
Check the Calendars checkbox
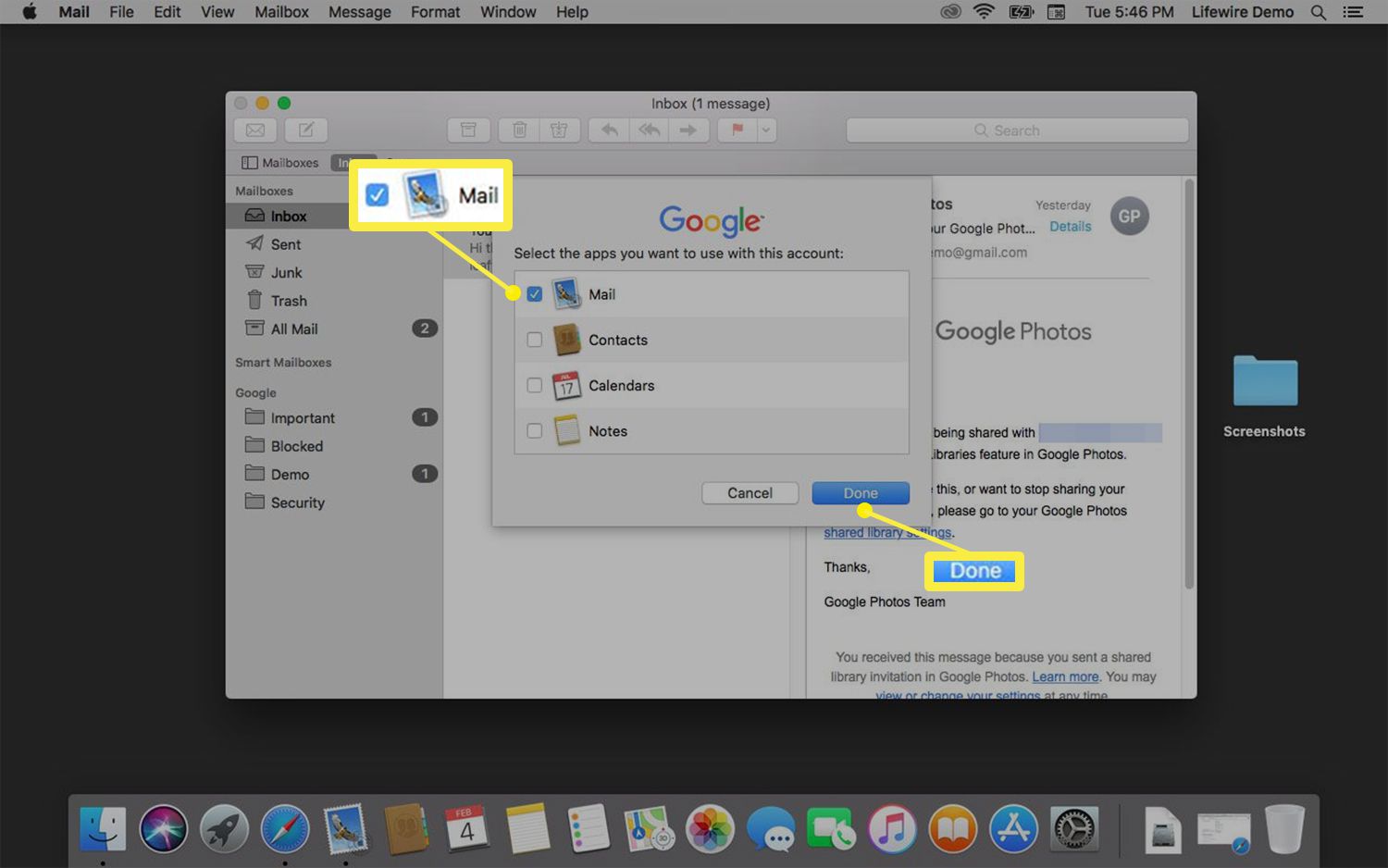click(x=535, y=385)
